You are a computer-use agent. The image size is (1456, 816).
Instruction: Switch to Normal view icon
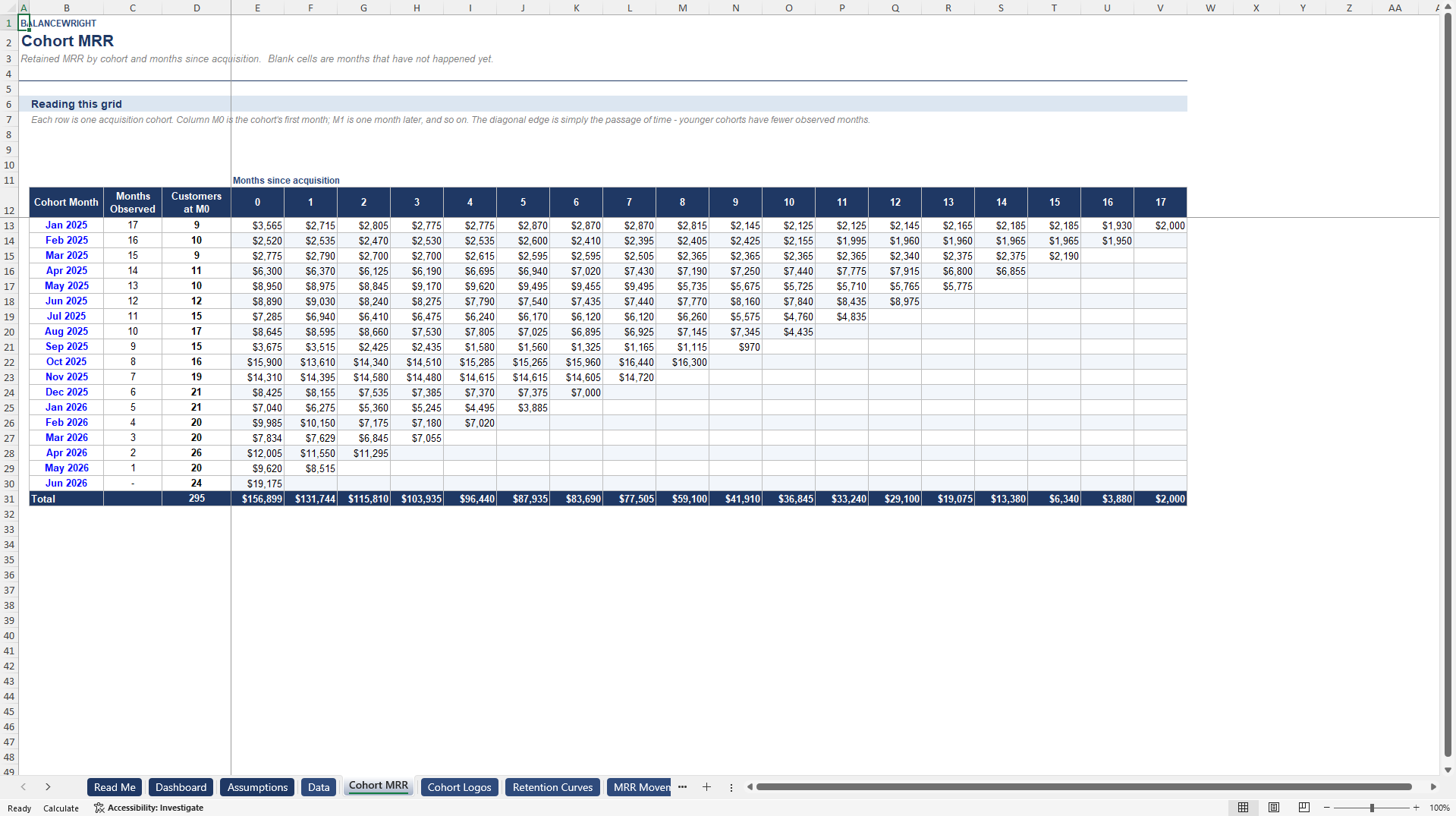tap(1243, 808)
